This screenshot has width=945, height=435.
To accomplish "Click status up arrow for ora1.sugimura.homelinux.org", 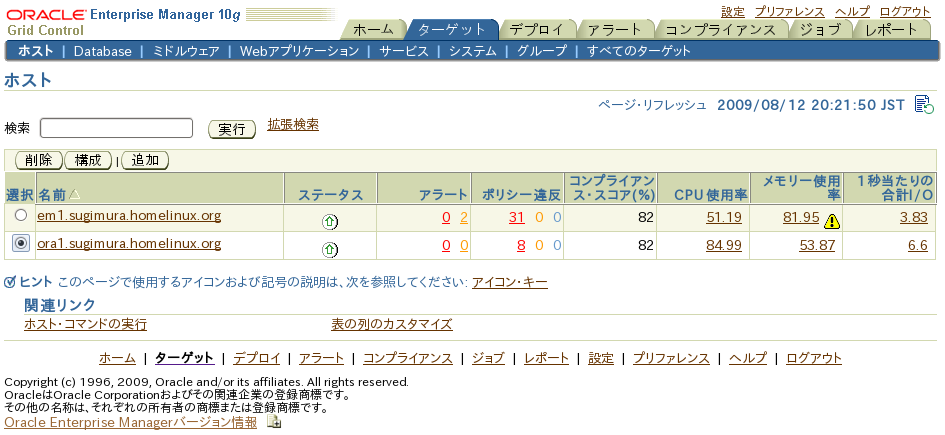I will (330, 249).
